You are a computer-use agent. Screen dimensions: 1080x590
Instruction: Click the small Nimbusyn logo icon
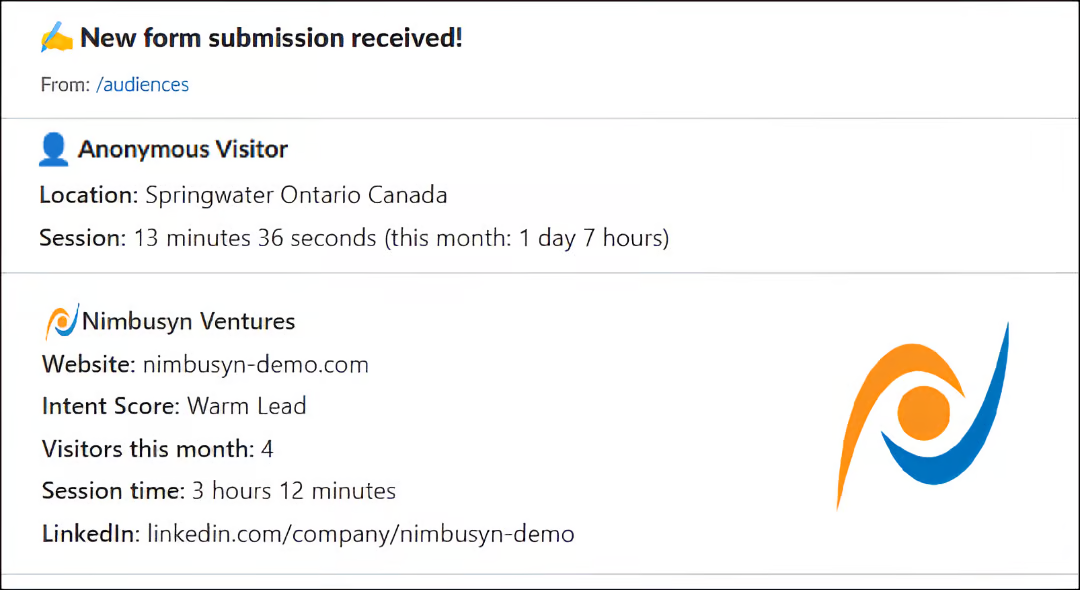click(x=61, y=322)
